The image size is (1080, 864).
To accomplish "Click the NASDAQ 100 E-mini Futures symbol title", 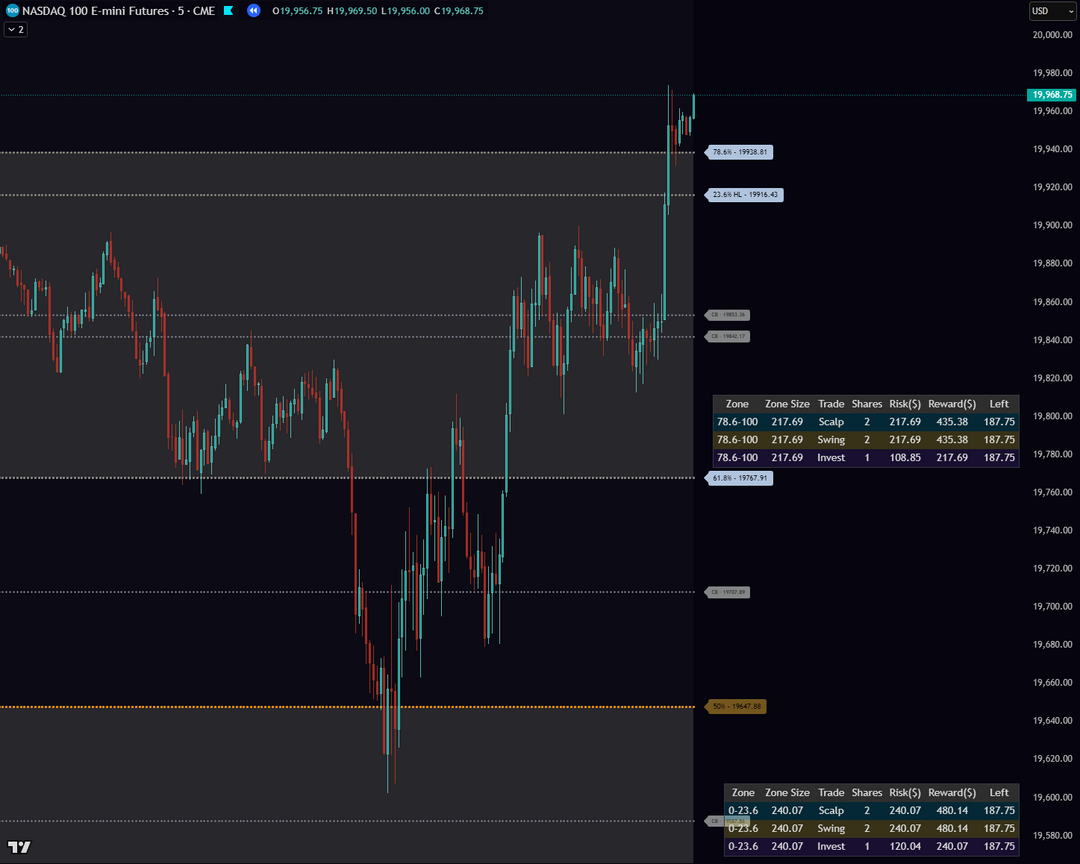I will click(118, 11).
